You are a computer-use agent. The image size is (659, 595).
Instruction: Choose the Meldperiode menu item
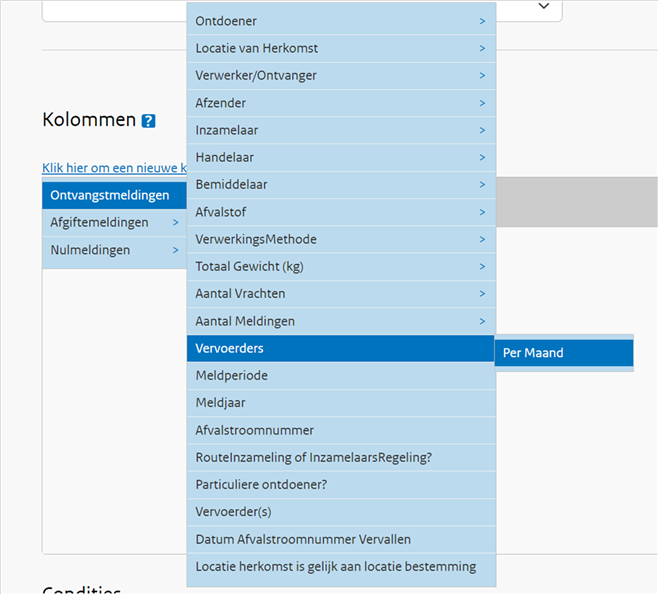click(x=340, y=375)
